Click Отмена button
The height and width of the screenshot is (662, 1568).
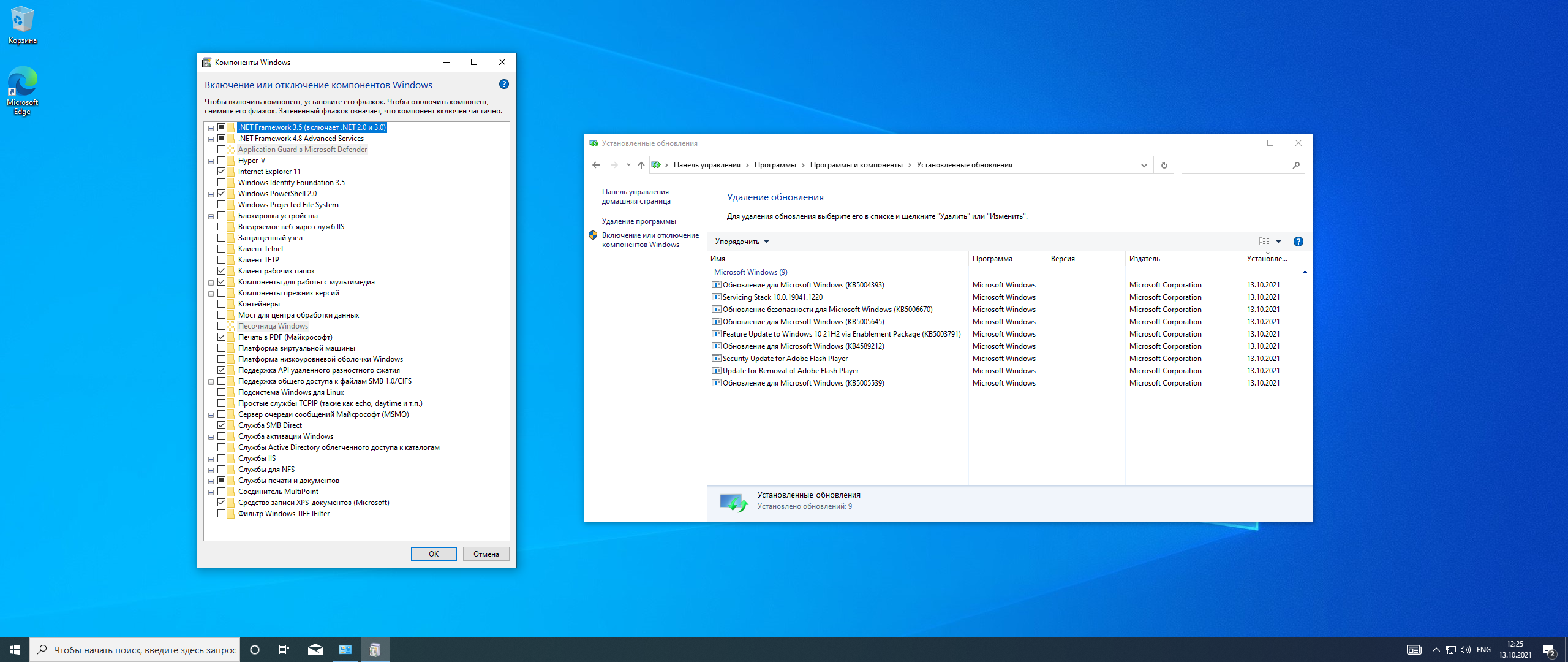[x=486, y=554]
